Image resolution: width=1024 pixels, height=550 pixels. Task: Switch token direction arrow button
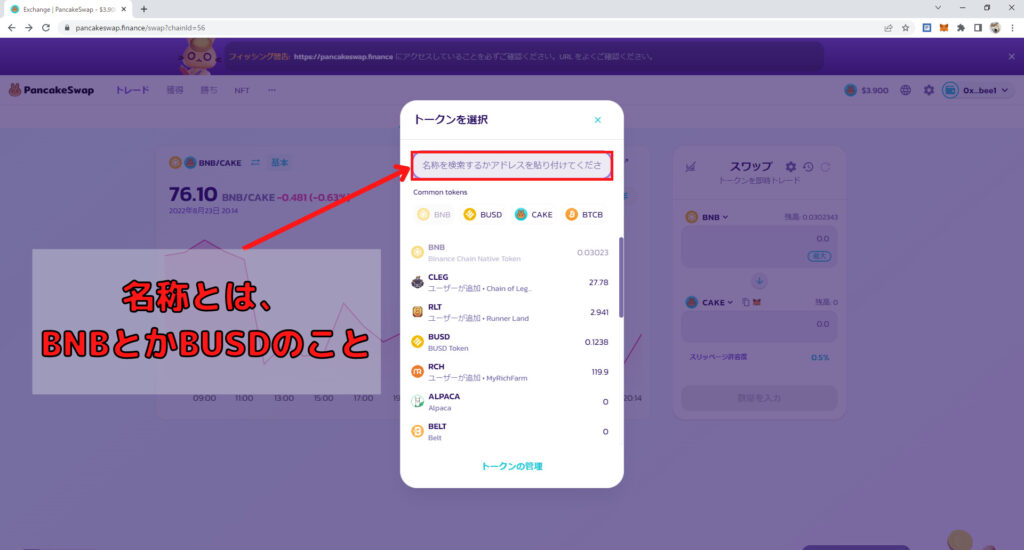click(759, 282)
